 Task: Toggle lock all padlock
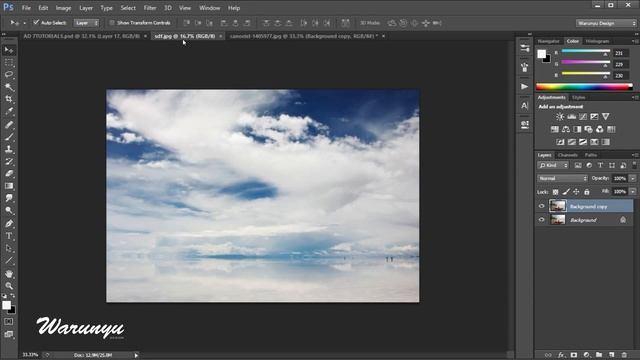coord(587,191)
